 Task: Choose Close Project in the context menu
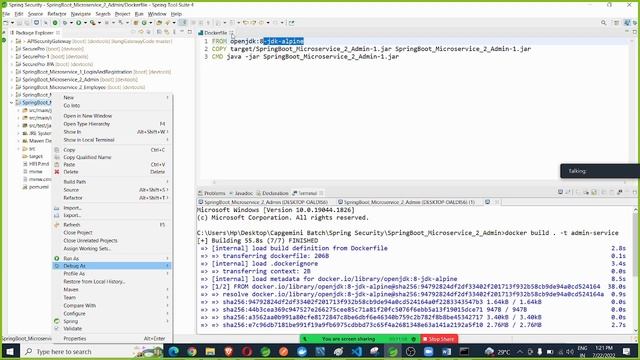78,233
